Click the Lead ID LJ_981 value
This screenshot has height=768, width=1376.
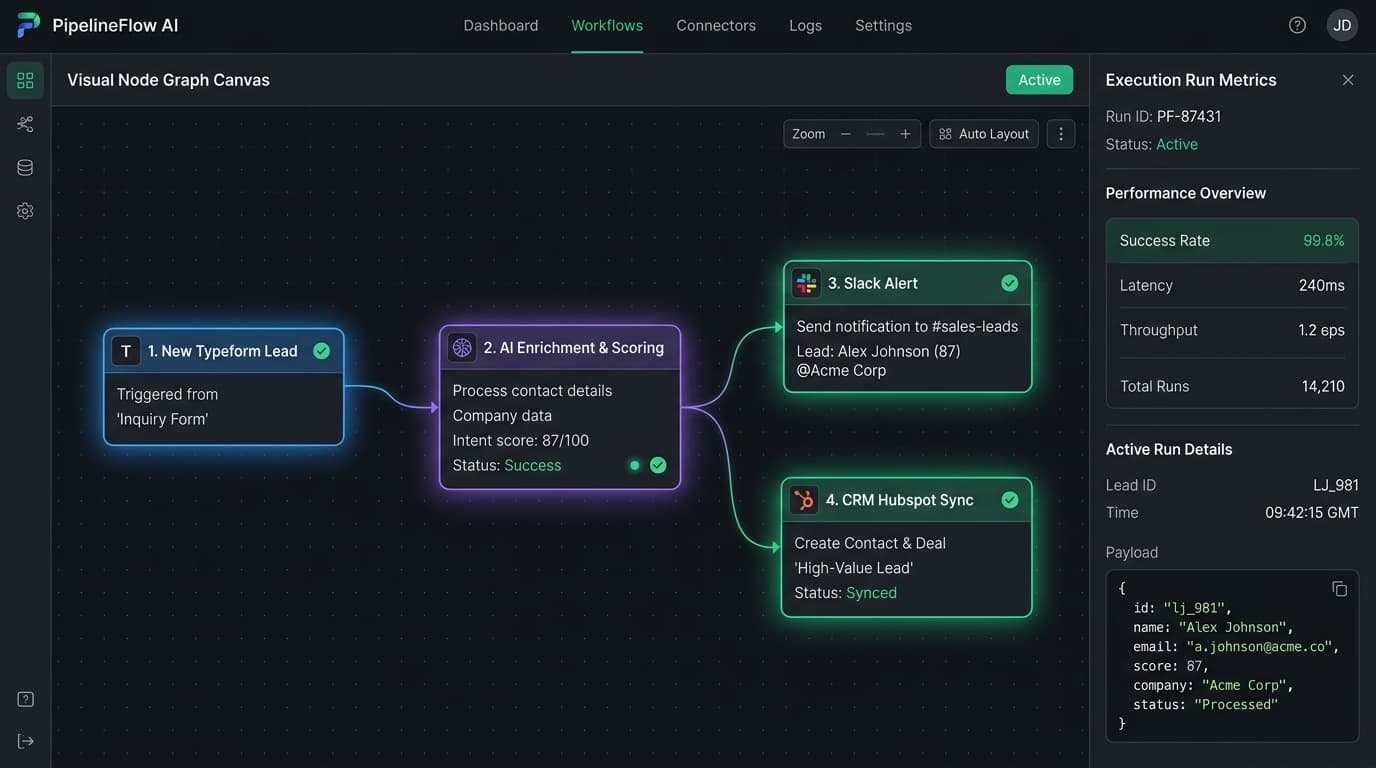1336,485
